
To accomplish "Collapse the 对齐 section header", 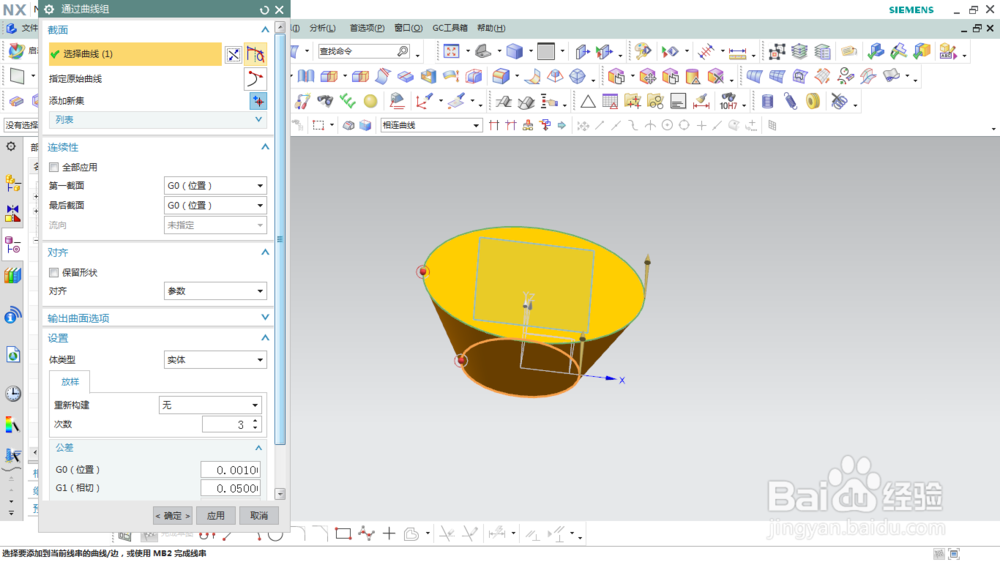I will (157, 253).
